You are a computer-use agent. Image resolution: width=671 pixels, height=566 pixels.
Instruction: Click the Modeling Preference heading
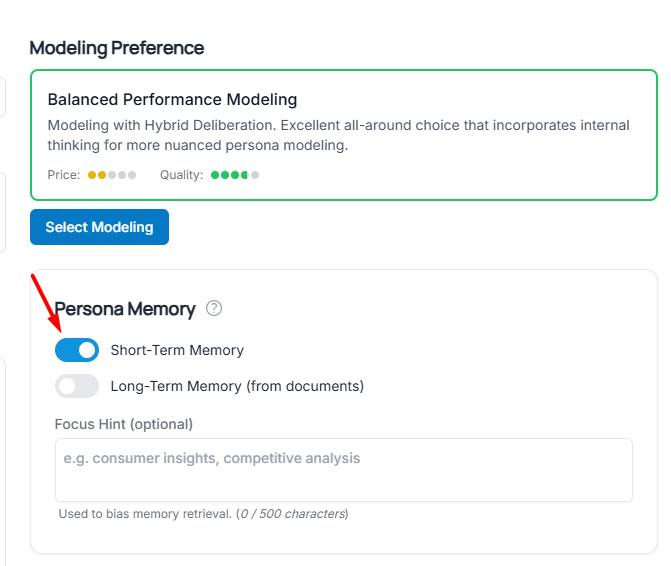116,48
